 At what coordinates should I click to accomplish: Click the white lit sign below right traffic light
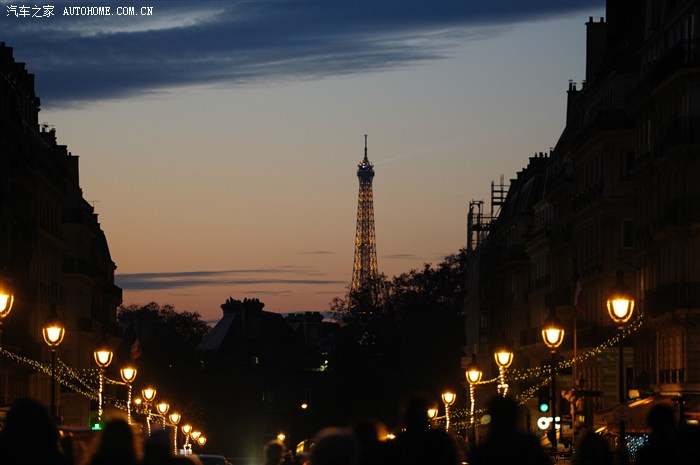[547, 423]
